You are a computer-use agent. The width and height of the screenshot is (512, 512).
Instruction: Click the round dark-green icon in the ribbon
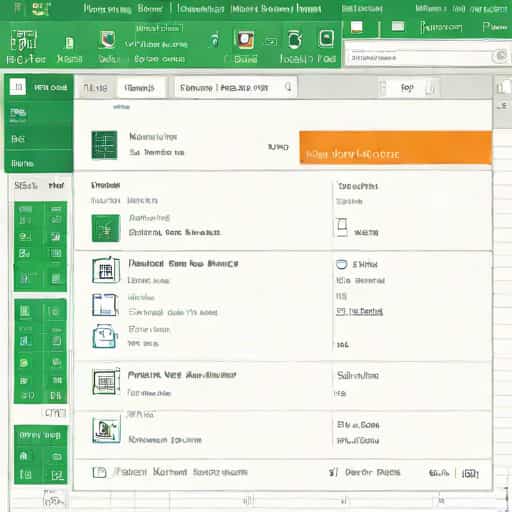(x=295, y=40)
